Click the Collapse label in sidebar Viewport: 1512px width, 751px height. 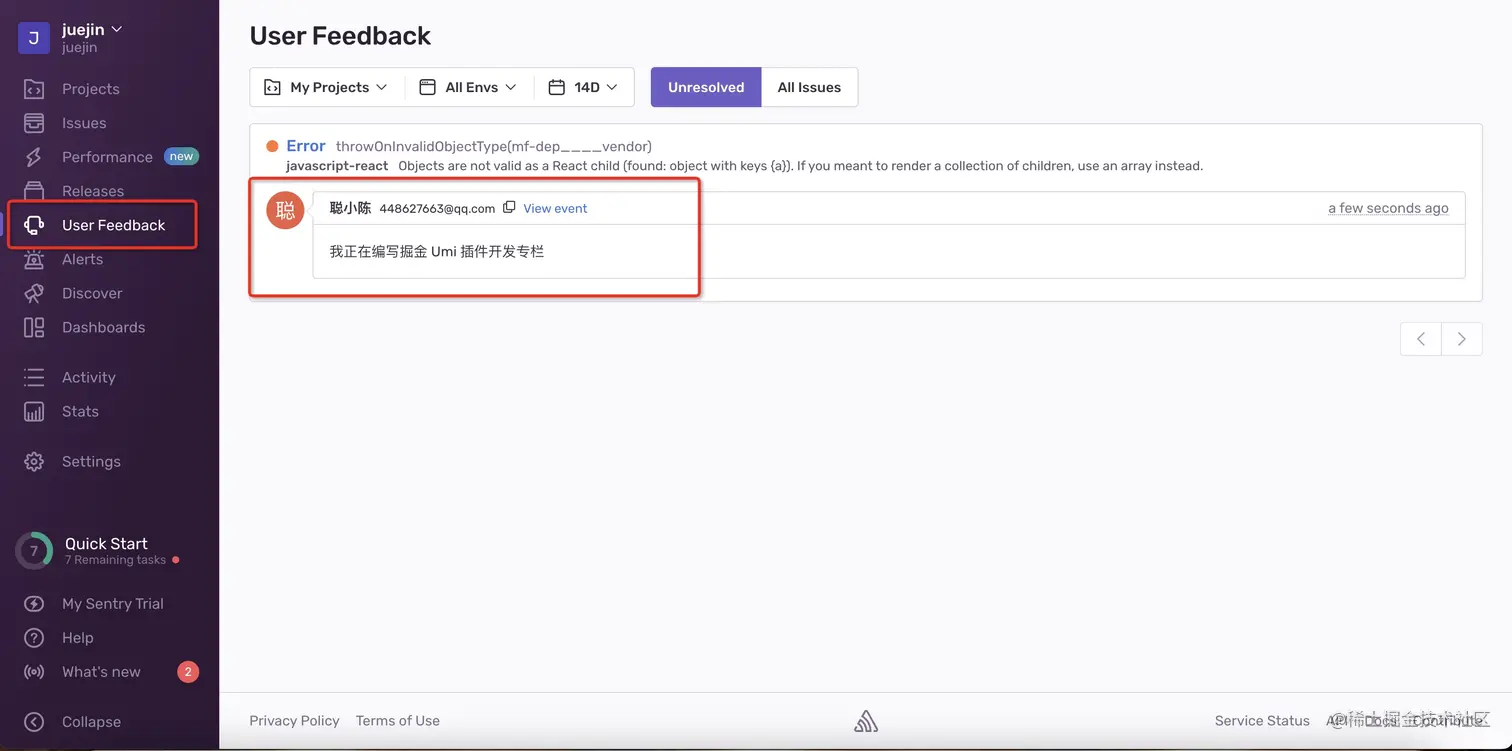click(91, 722)
